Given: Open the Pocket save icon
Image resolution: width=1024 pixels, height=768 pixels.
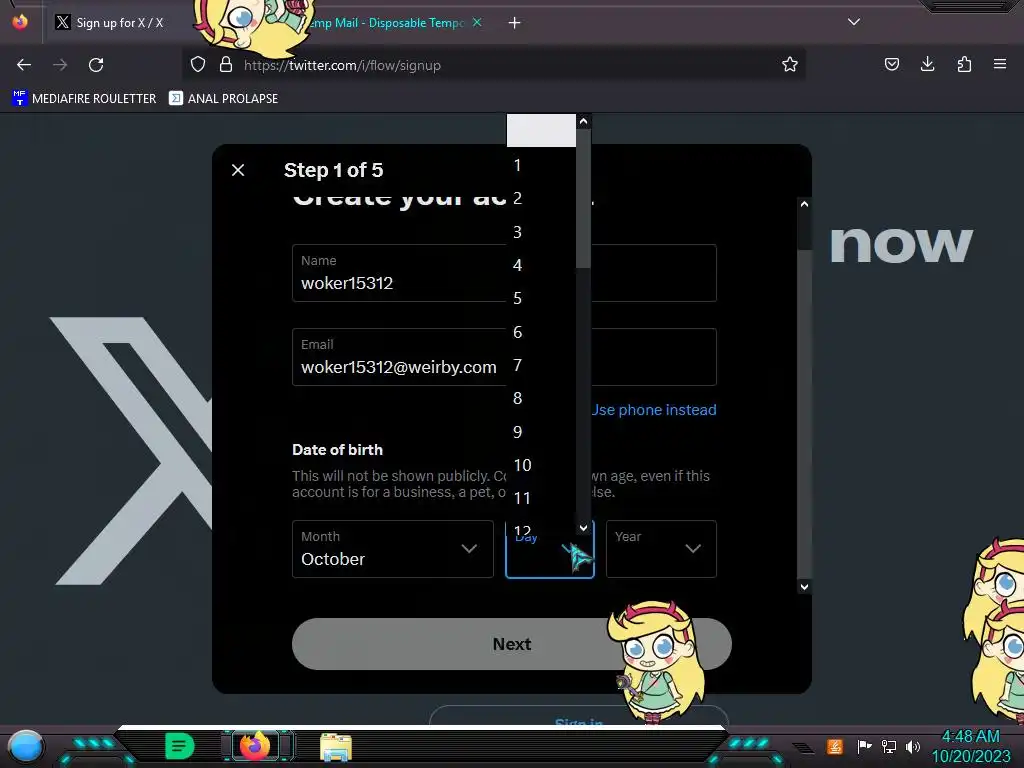Looking at the screenshot, I should (891, 64).
